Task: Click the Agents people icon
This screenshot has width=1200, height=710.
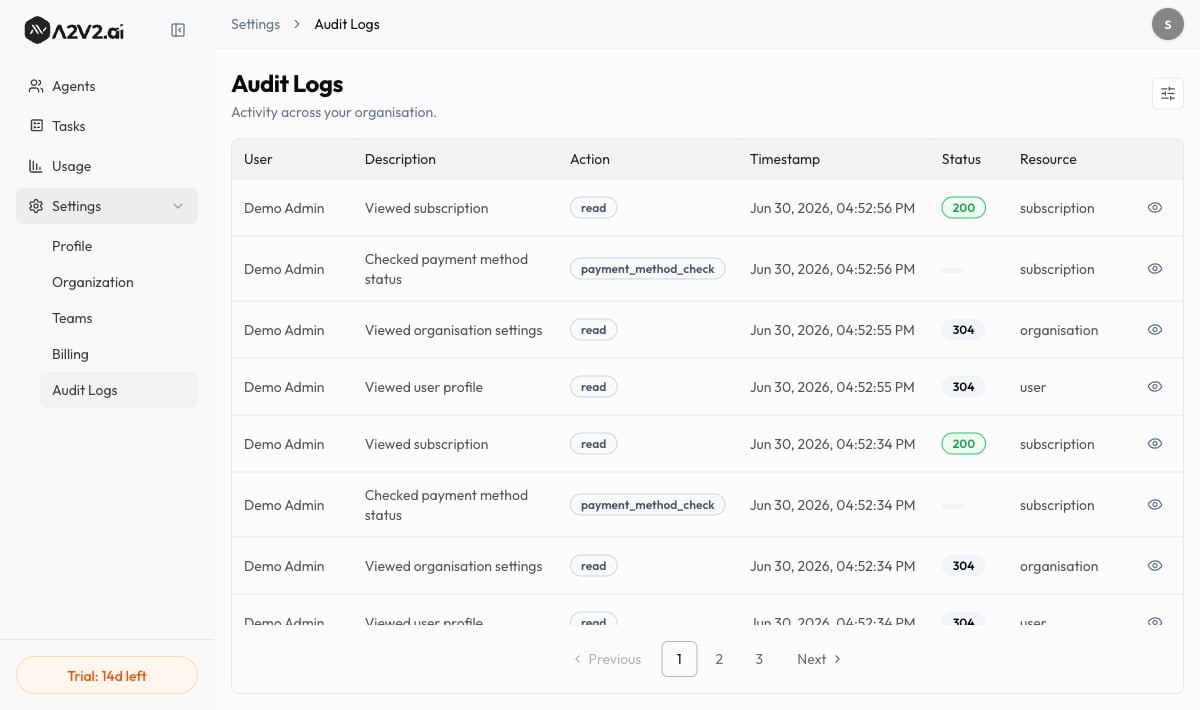Action: point(36,86)
